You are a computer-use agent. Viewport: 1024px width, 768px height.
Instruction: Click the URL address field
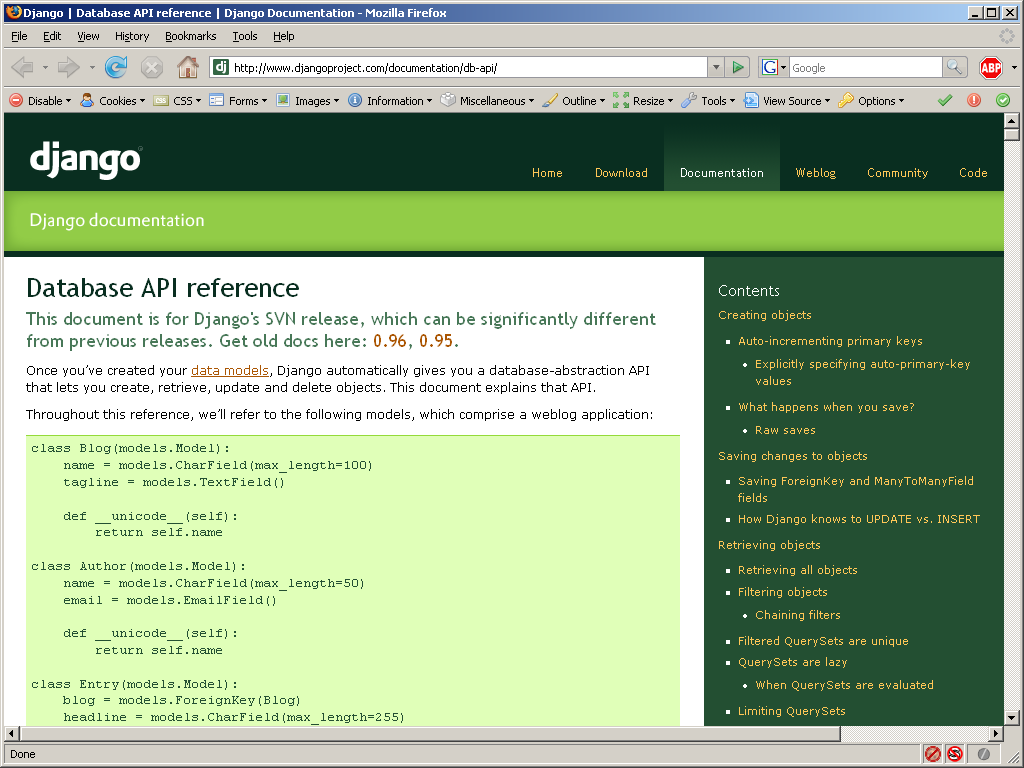[x=468, y=67]
